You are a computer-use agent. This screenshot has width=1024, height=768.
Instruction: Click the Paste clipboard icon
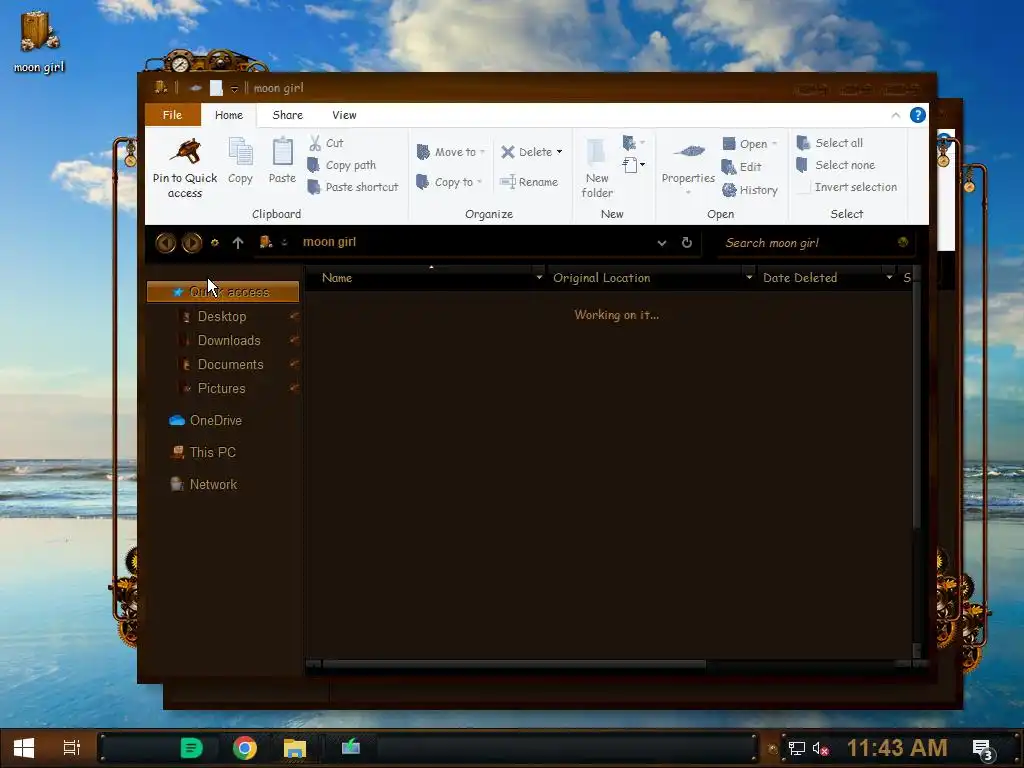(282, 161)
